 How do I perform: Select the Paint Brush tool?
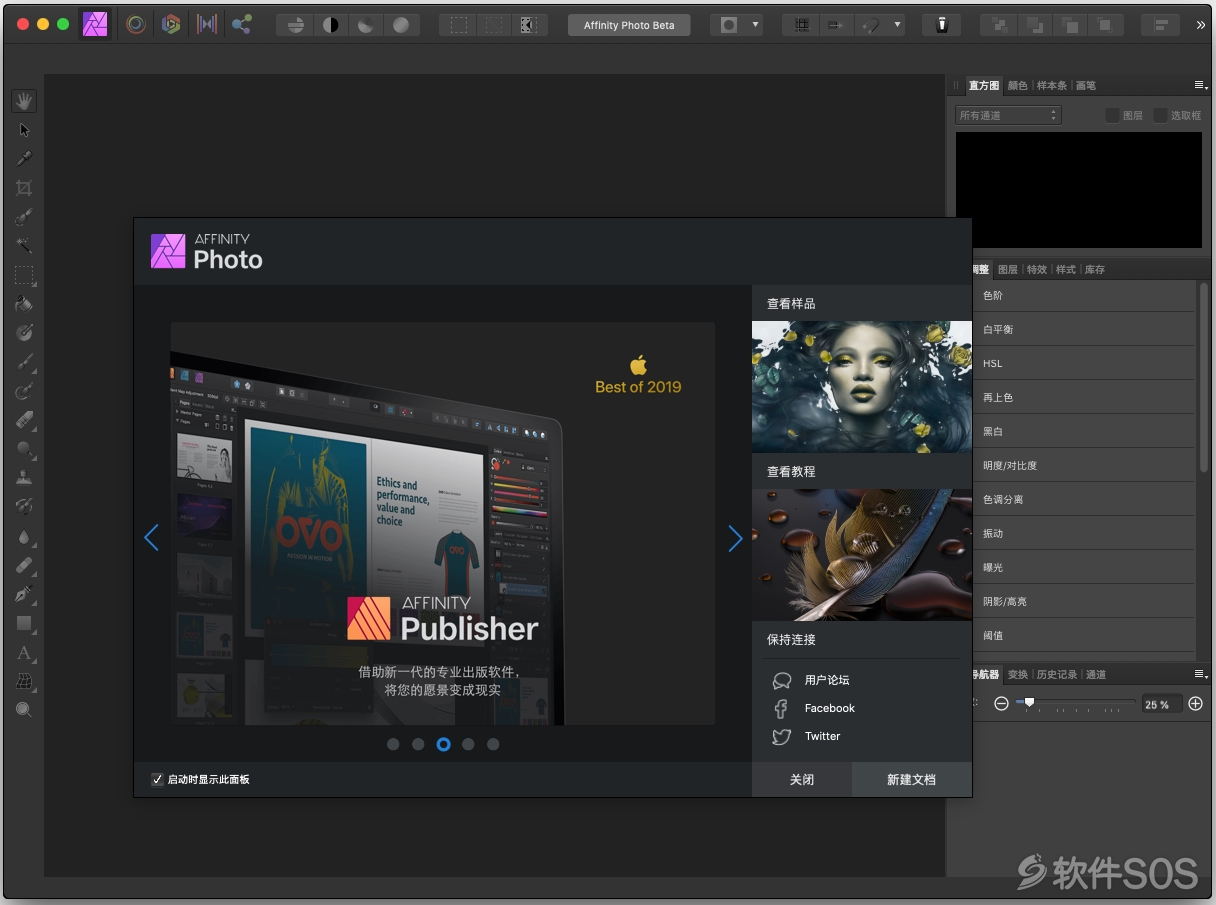pyautogui.click(x=24, y=362)
